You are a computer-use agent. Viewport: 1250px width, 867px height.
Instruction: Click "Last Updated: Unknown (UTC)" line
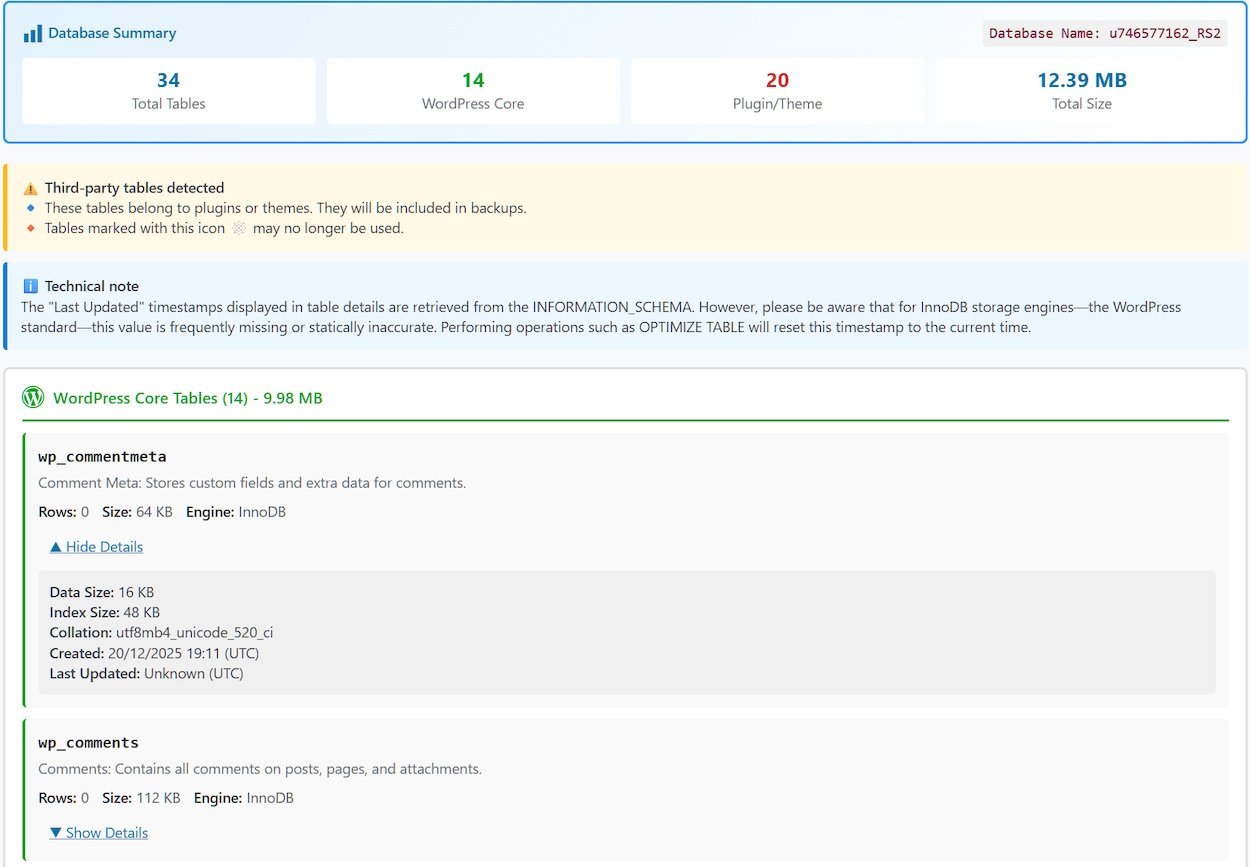point(146,674)
